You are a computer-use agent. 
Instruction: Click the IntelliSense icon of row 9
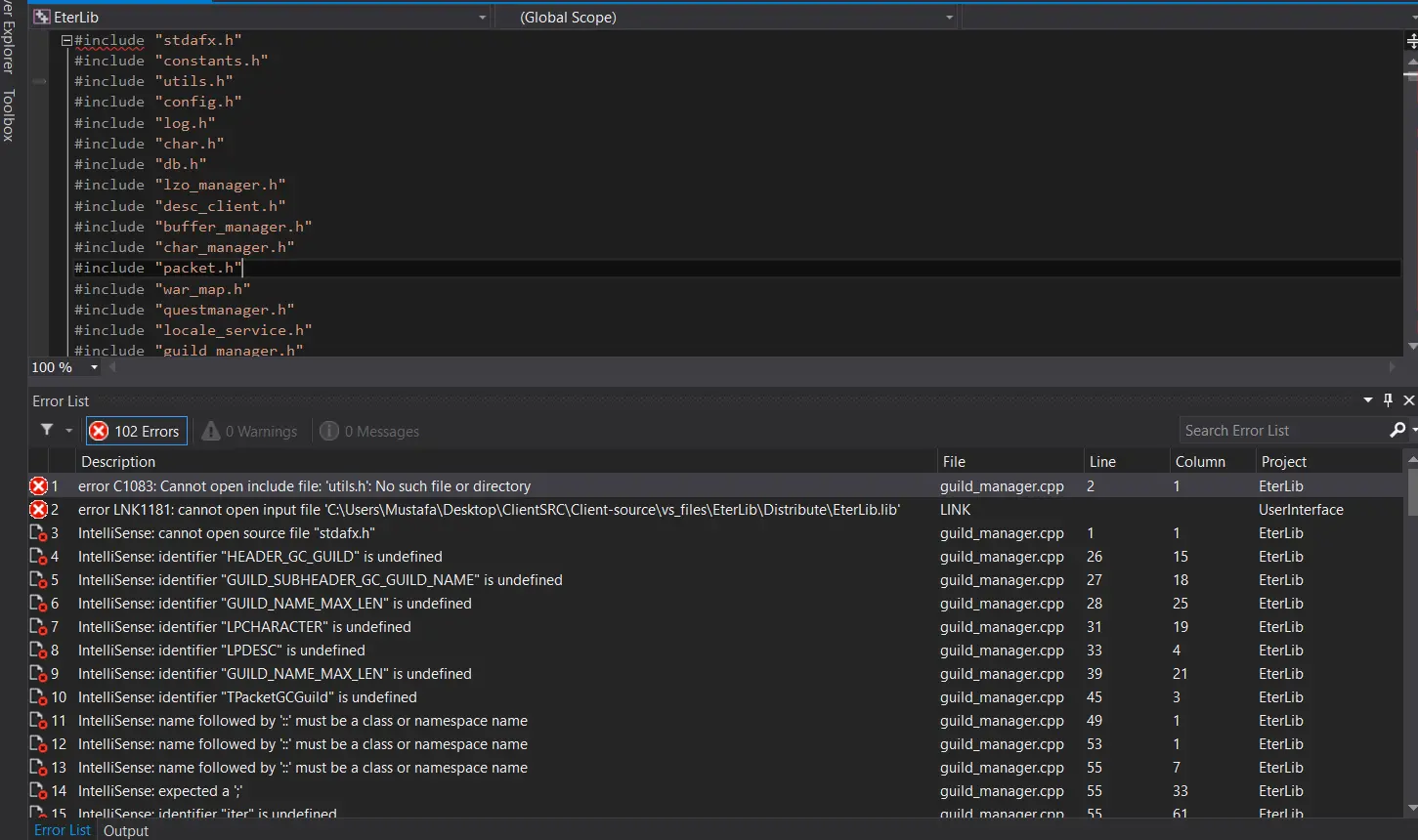click(39, 673)
